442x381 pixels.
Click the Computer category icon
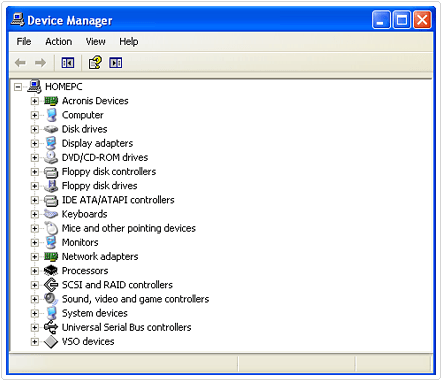click(51, 115)
